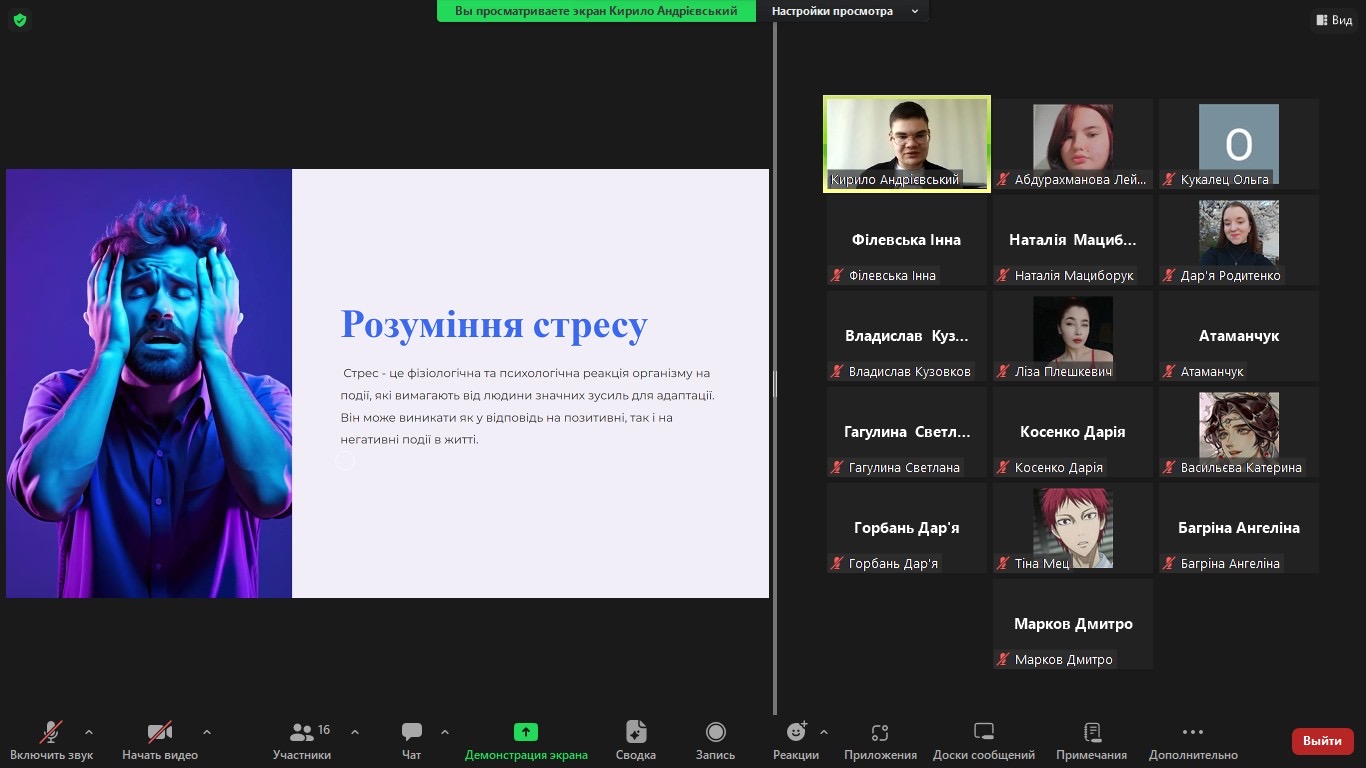Select Багріна Ангеліна participant tile
Viewport: 1366px width, 768px height.
1239,528
